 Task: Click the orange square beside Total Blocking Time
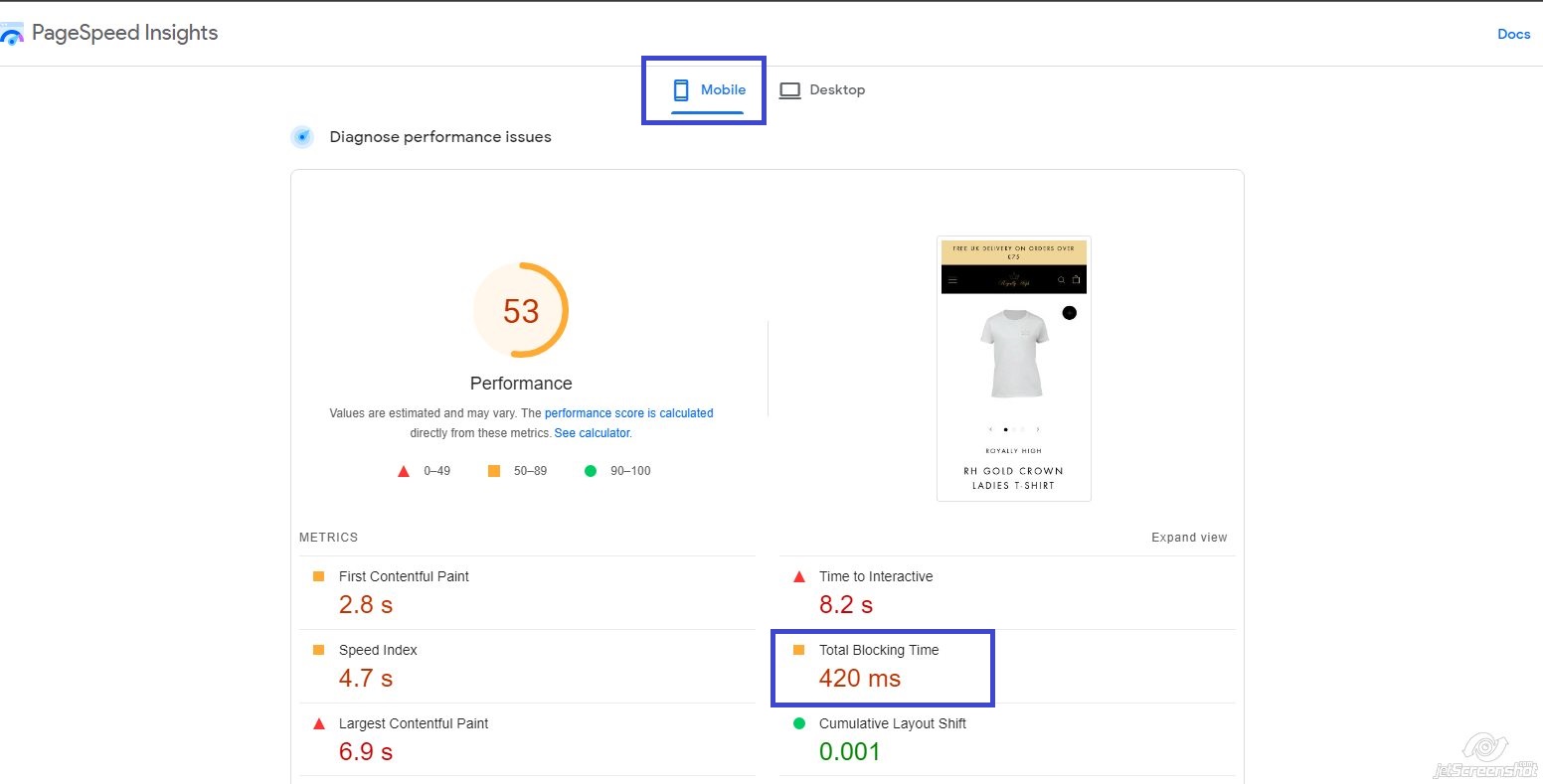[798, 650]
